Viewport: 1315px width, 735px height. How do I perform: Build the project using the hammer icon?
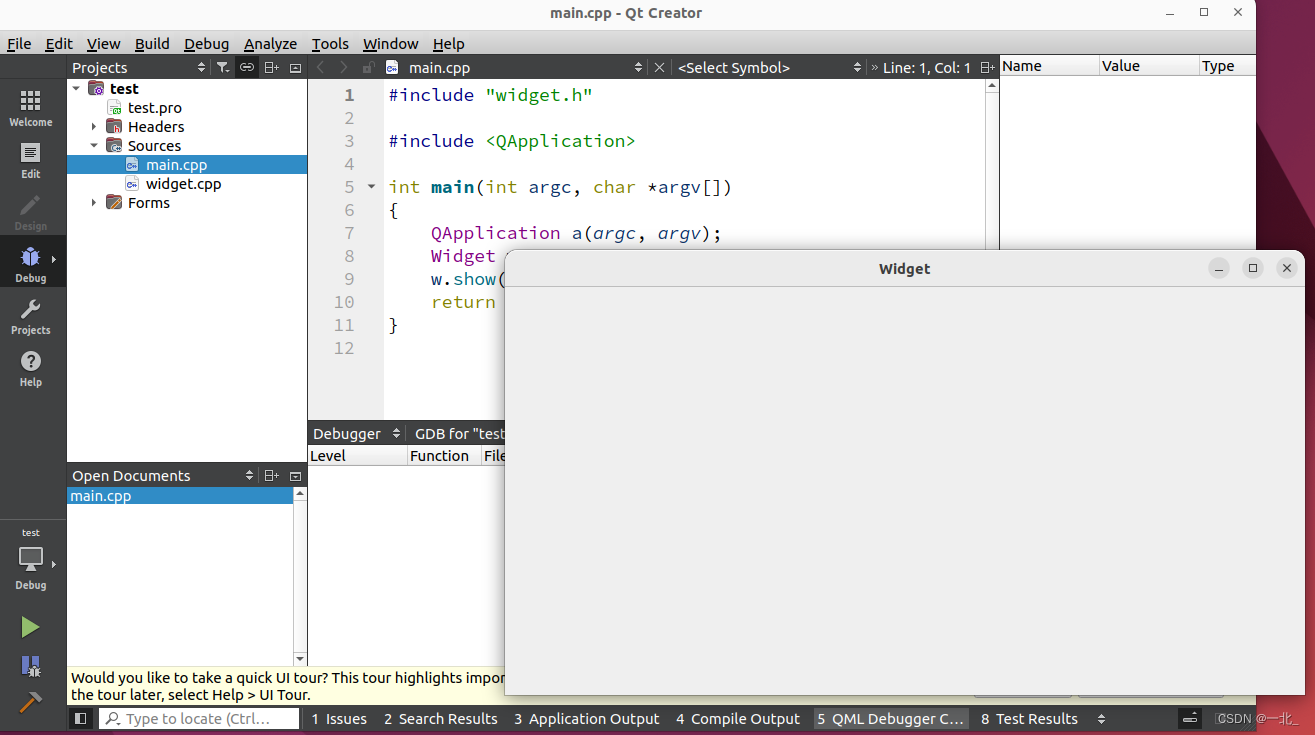pyautogui.click(x=30, y=703)
